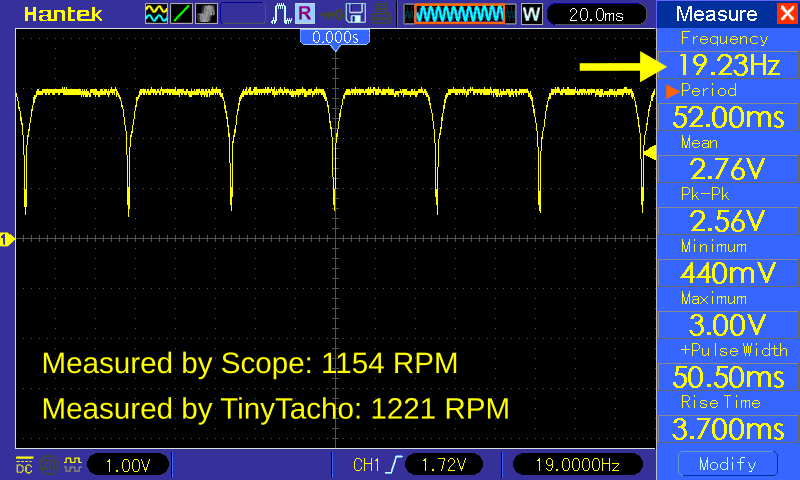Click the gray persistence display icon
This screenshot has width=800, height=480.
click(206, 14)
